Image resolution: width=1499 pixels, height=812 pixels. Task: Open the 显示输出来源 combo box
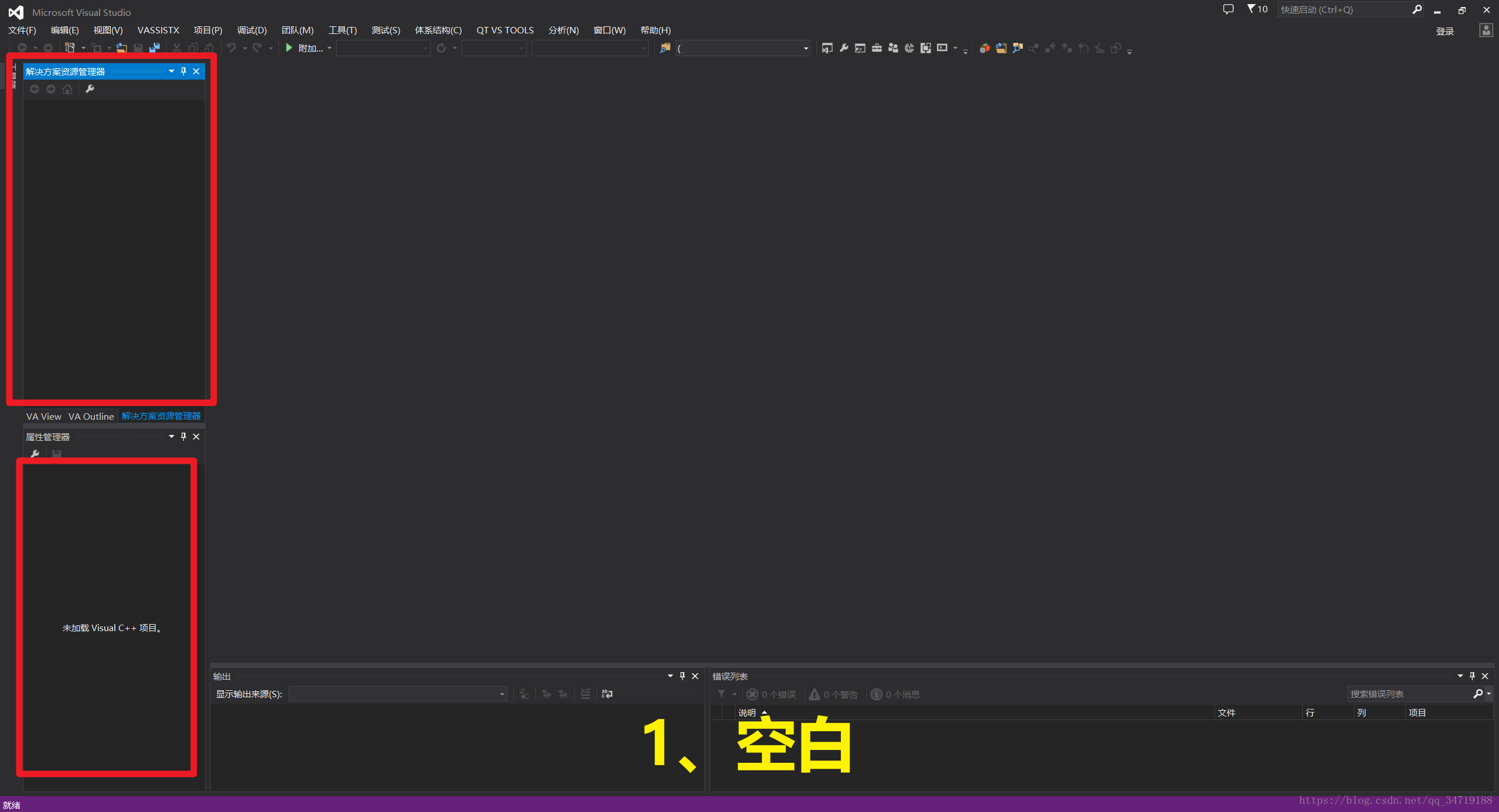[x=398, y=694]
